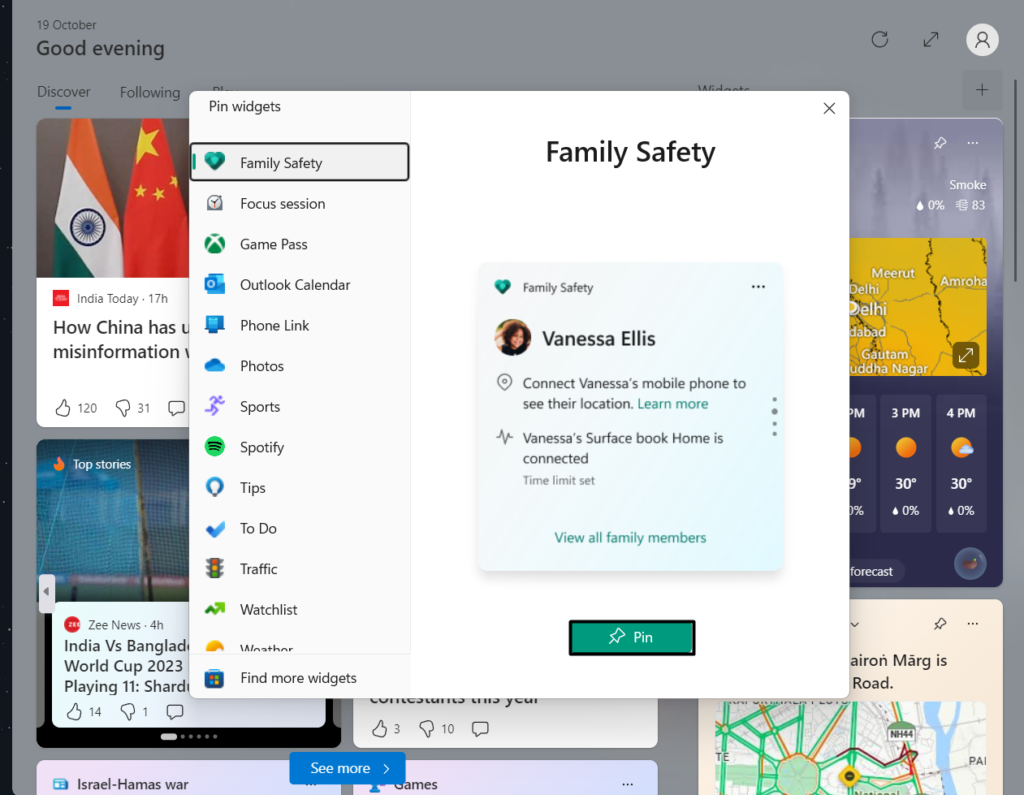Go to previous top story arrow

46,592
